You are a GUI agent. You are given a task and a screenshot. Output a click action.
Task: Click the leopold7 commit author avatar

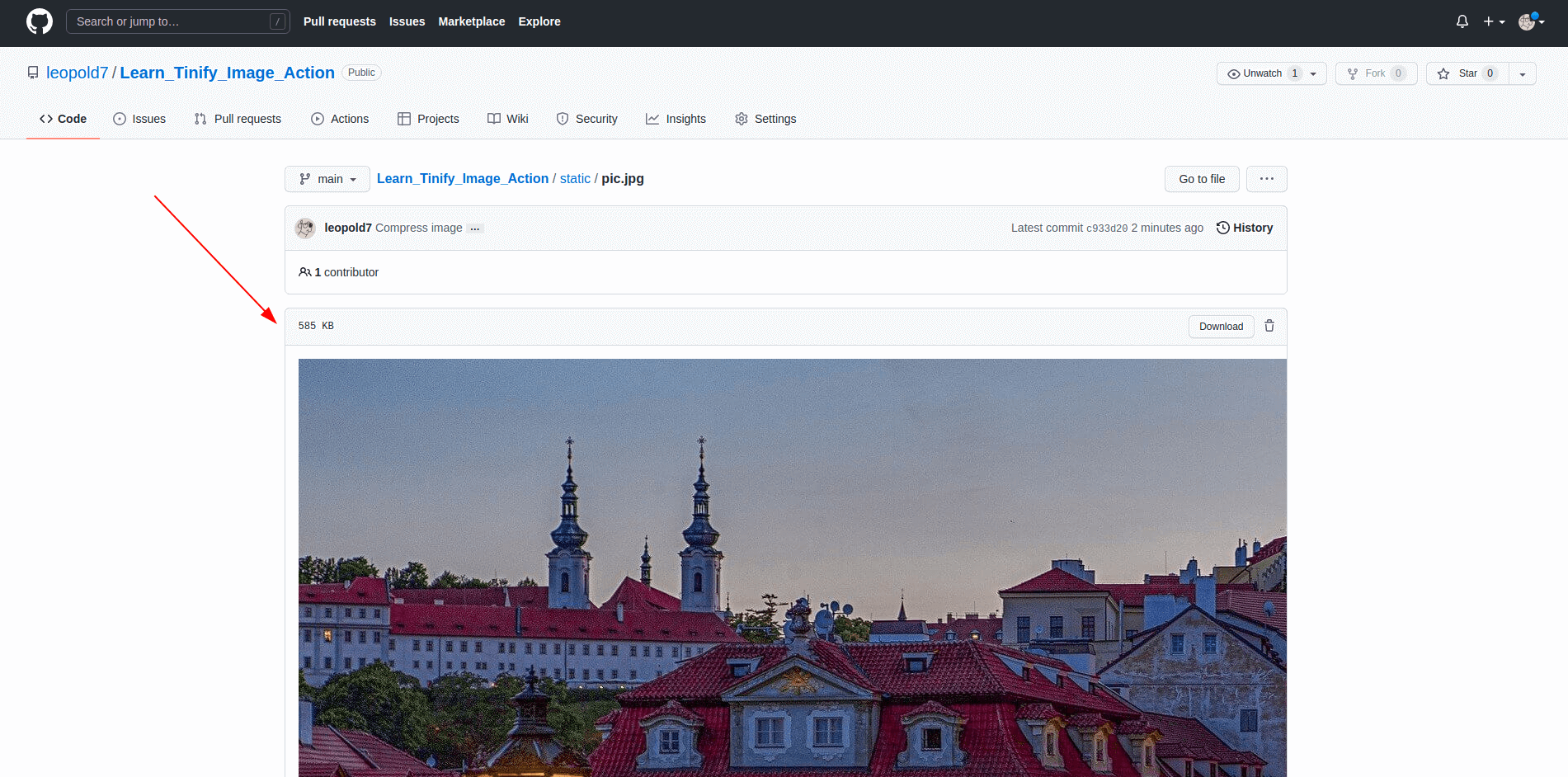pyautogui.click(x=305, y=228)
